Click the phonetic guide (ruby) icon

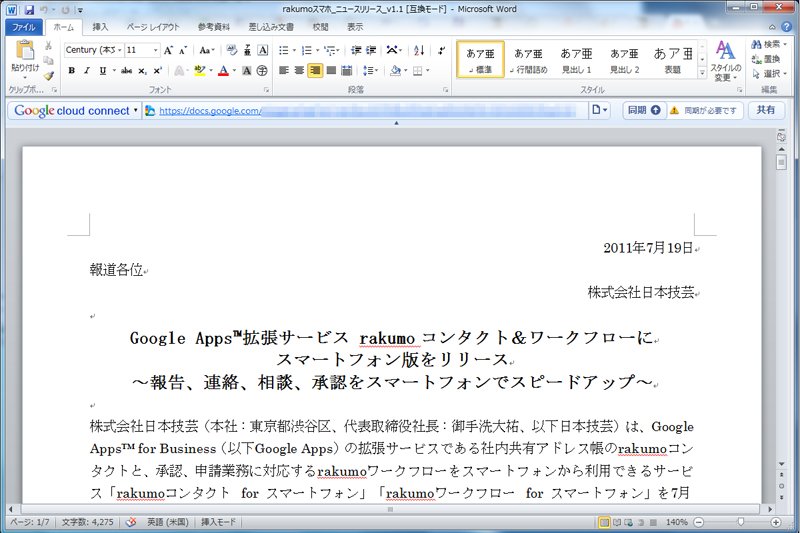tap(247, 50)
